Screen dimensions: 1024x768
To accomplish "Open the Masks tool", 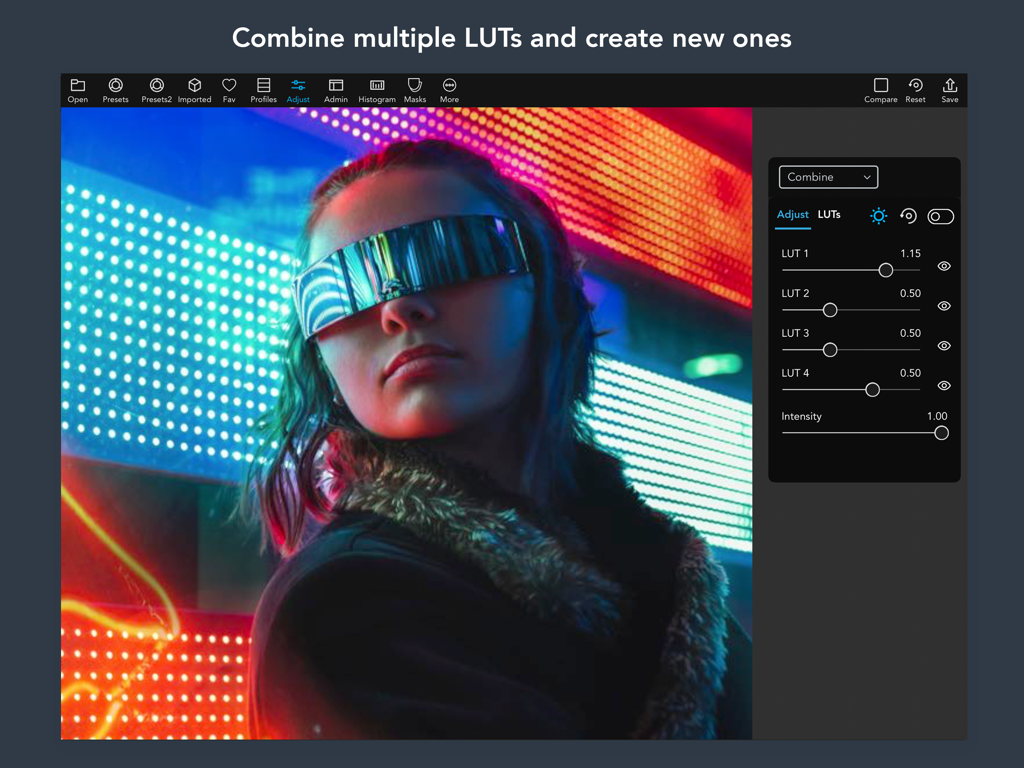I will click(414, 90).
